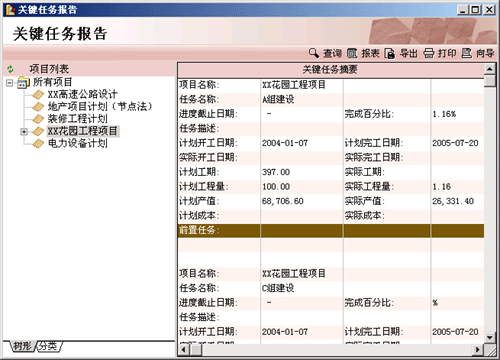Viewport: 500px width, 360px height.
Task: Click the horizontal scrollbar right arrow
Action: click(478, 350)
